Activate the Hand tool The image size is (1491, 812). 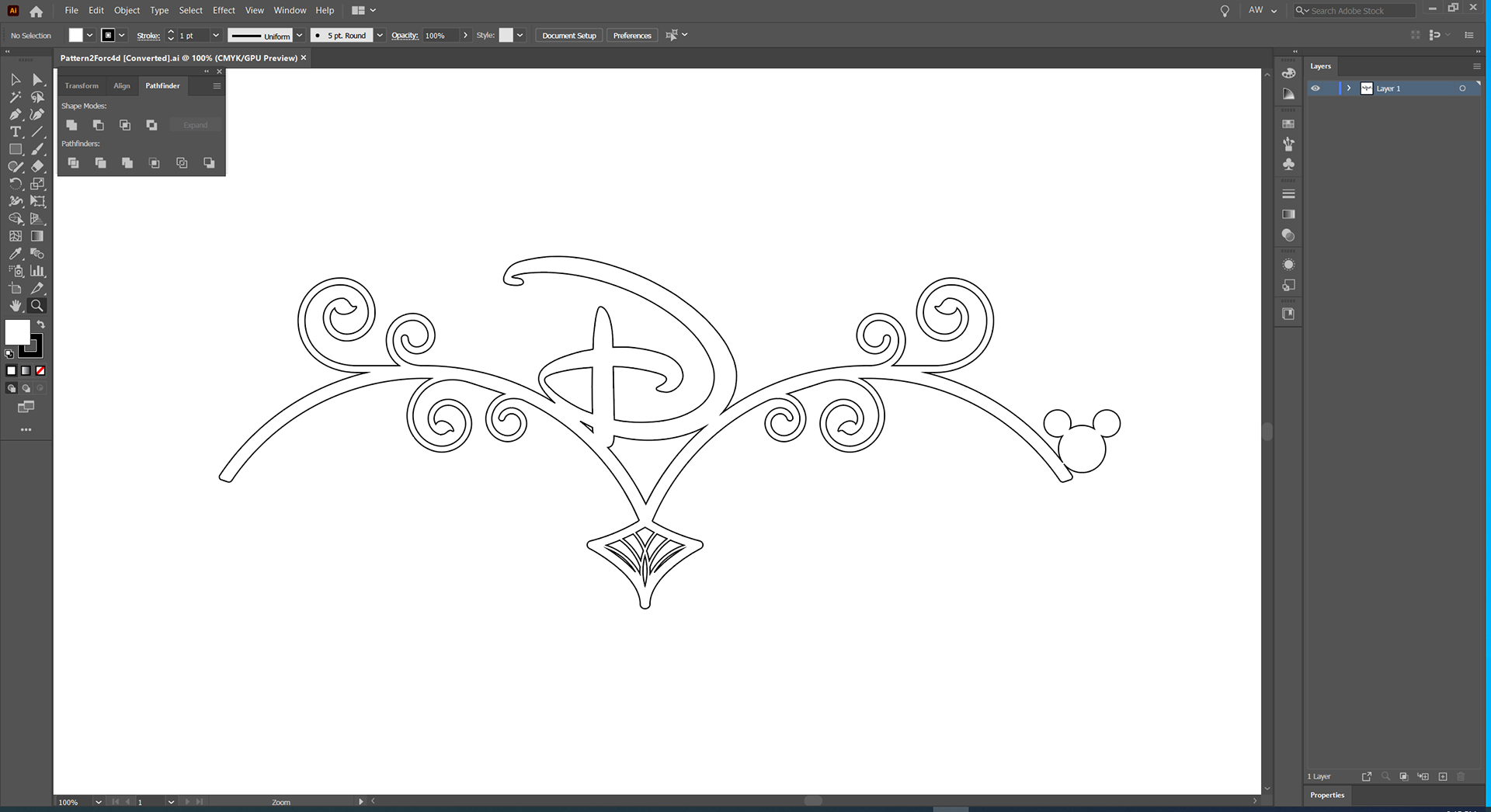coord(16,306)
